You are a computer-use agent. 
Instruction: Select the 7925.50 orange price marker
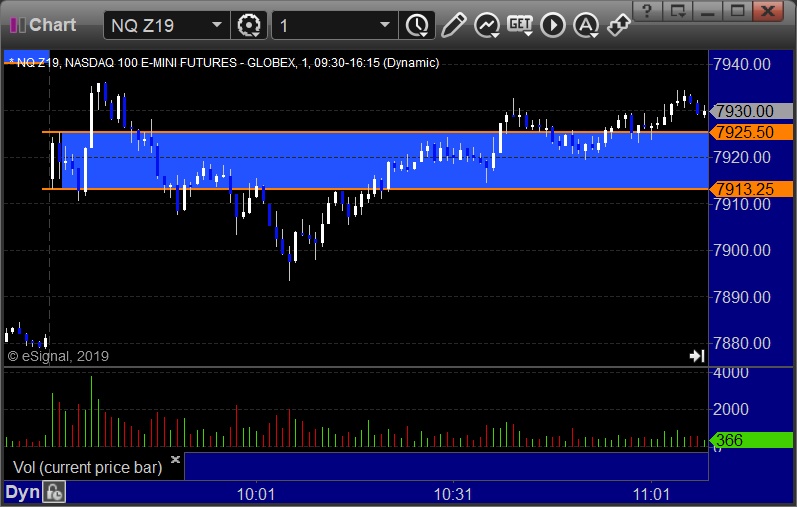click(751, 132)
